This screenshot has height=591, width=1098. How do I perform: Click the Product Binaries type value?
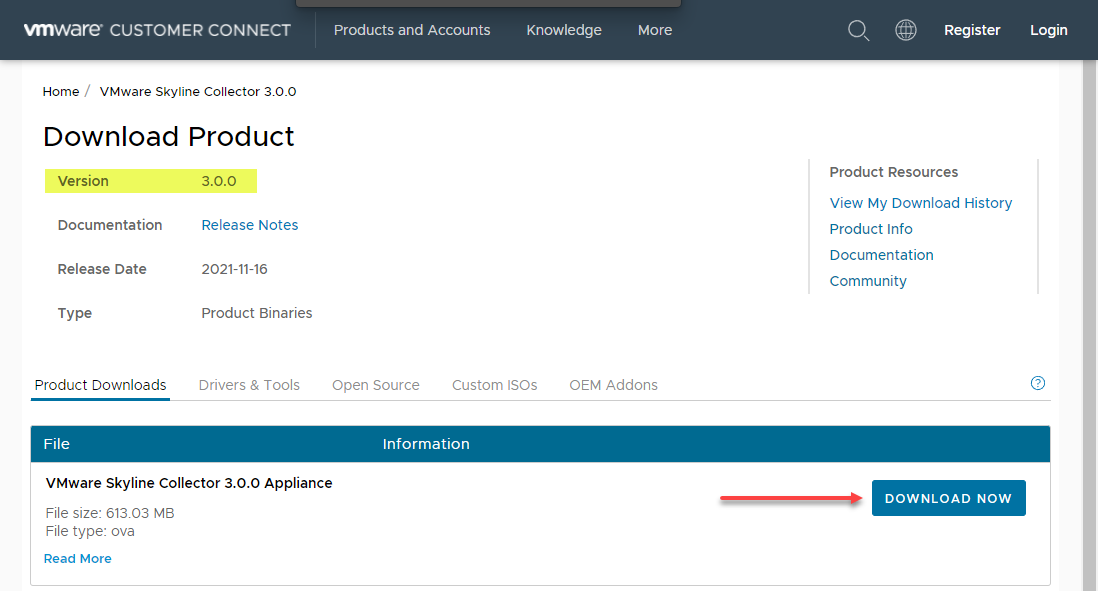(257, 313)
